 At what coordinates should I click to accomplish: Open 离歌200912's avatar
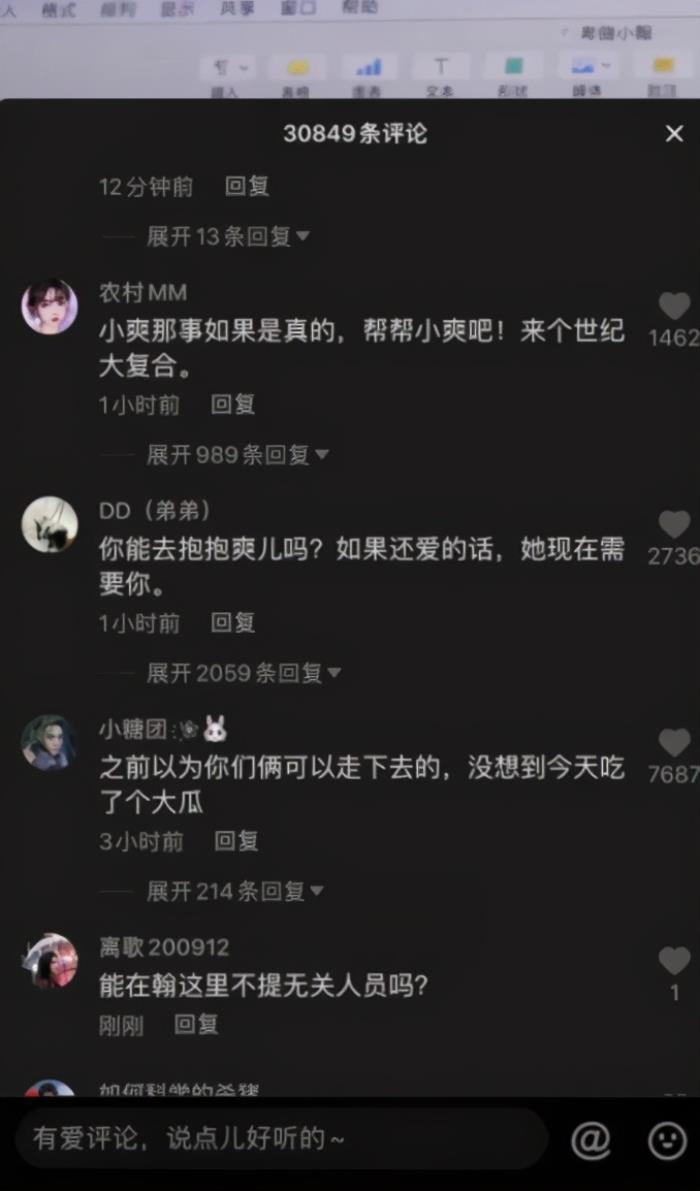(x=49, y=960)
